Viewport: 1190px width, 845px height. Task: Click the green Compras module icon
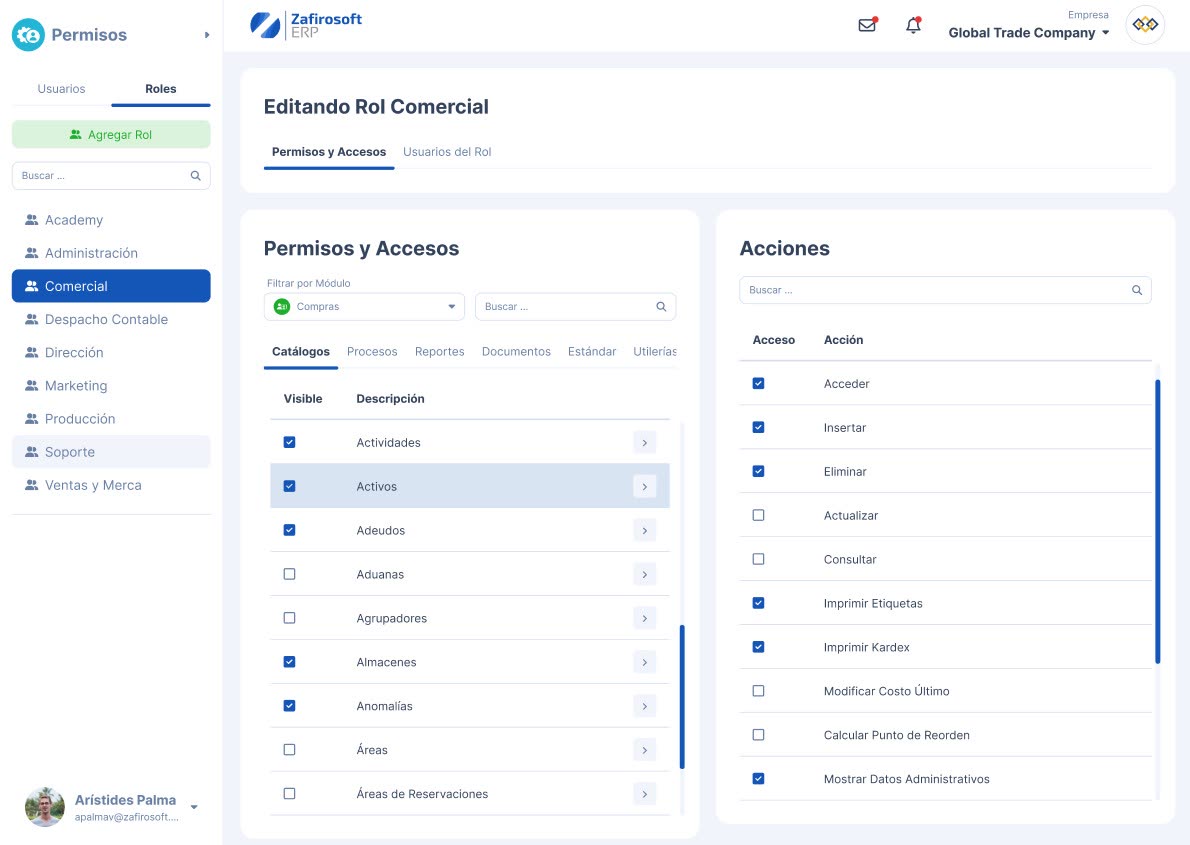(x=282, y=307)
